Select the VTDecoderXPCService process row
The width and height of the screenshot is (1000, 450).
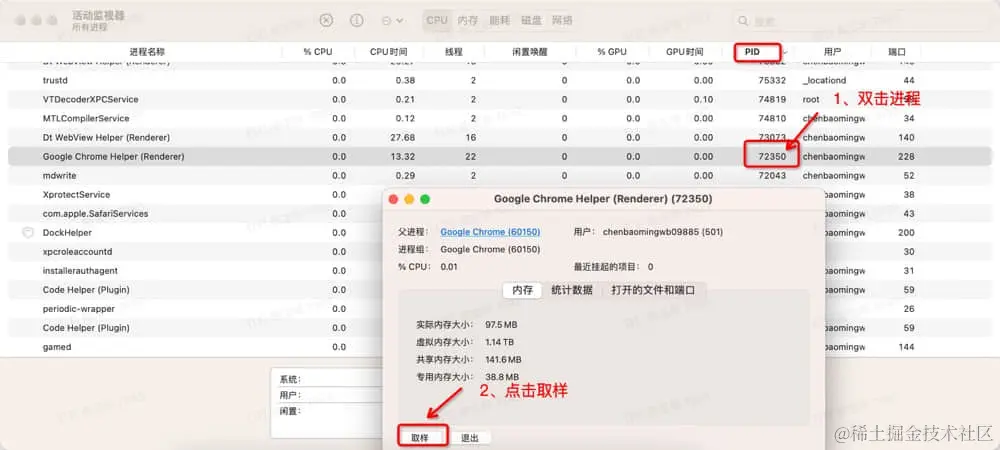pos(500,99)
